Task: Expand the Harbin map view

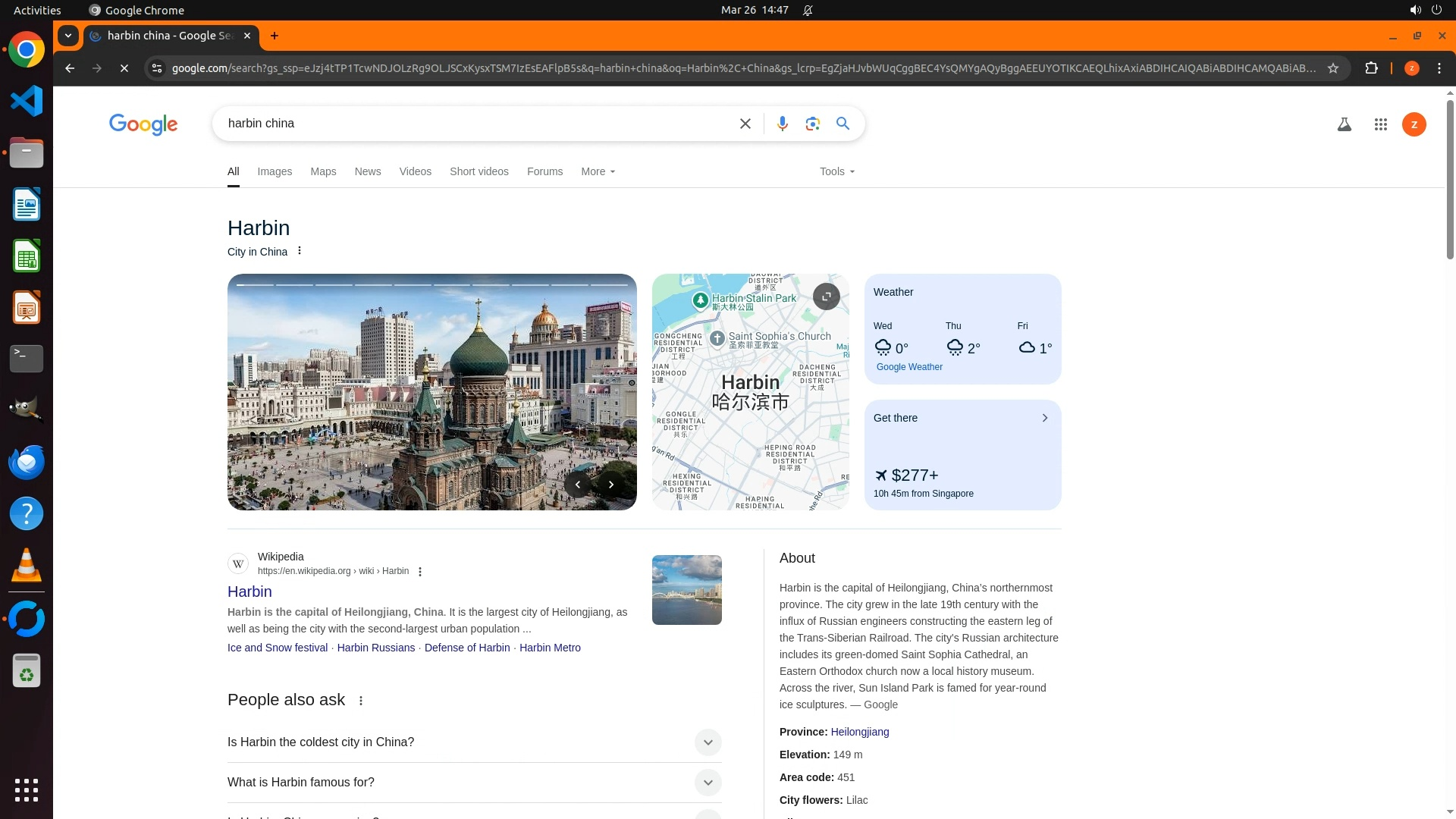Action: tap(826, 297)
